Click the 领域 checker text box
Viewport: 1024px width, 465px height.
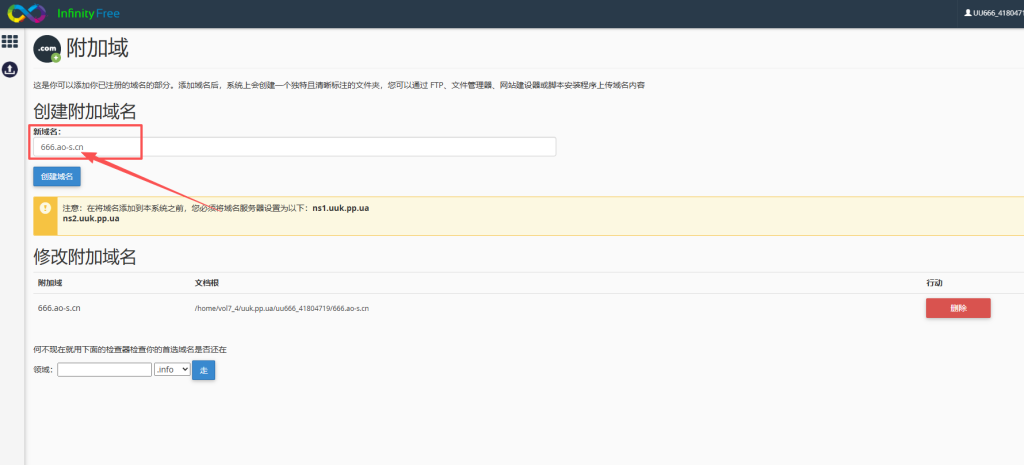coord(104,370)
